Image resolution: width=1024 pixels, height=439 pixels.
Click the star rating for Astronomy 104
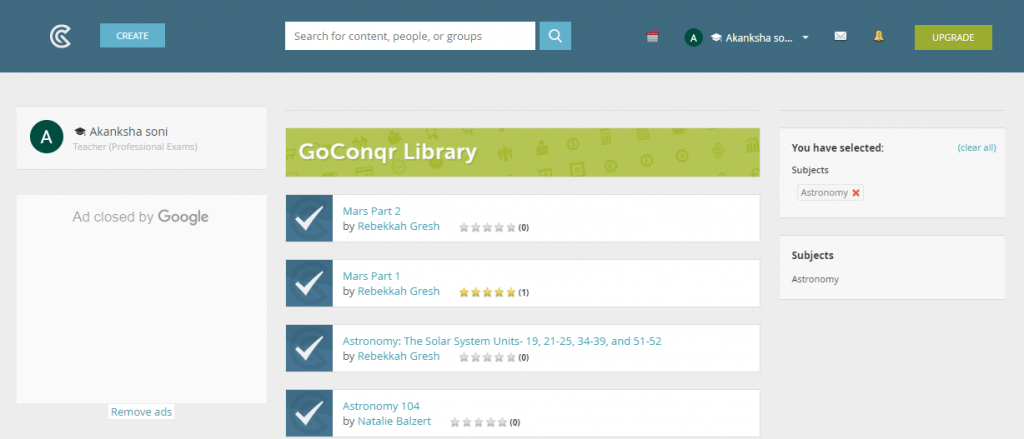[479, 422]
